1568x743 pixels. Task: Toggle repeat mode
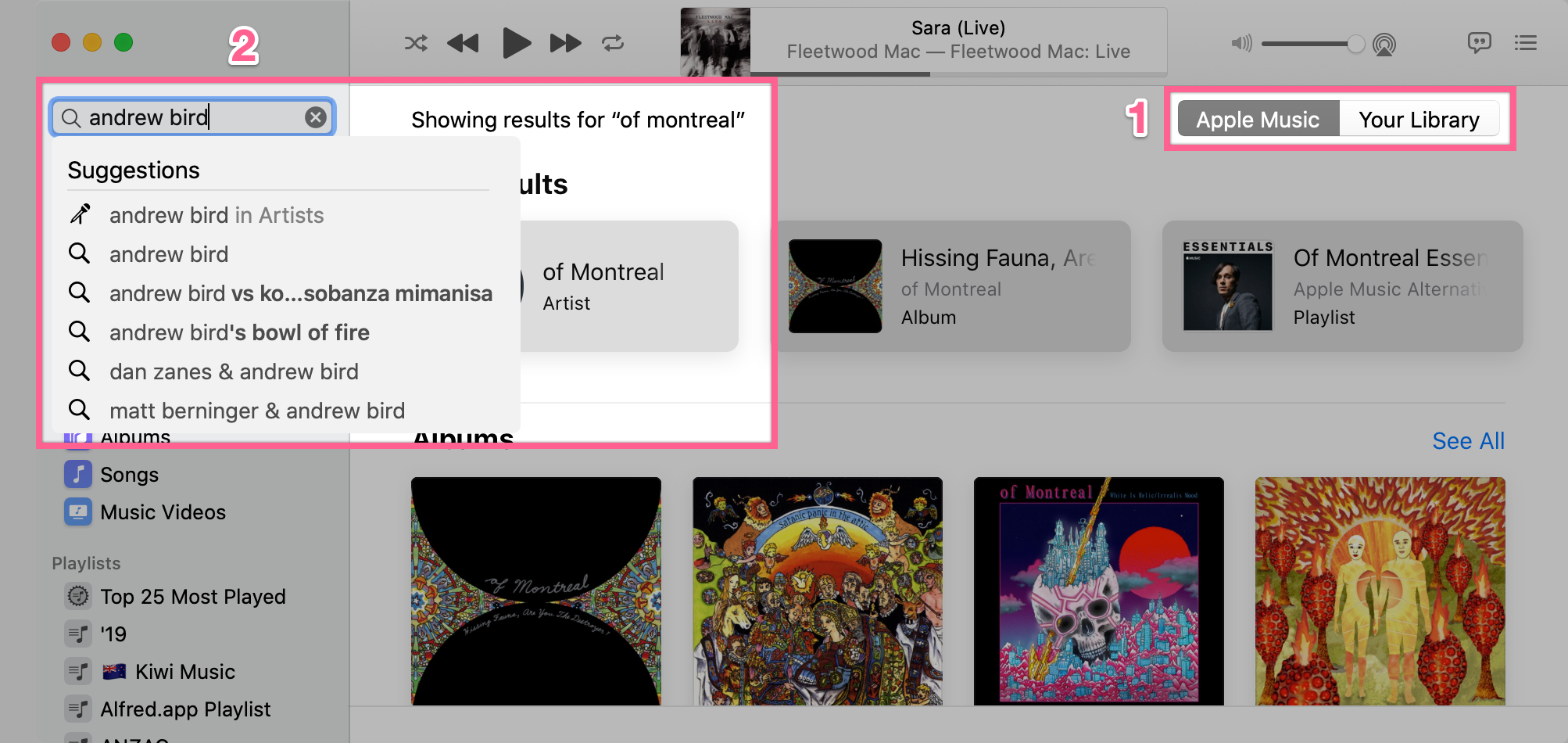(x=613, y=43)
